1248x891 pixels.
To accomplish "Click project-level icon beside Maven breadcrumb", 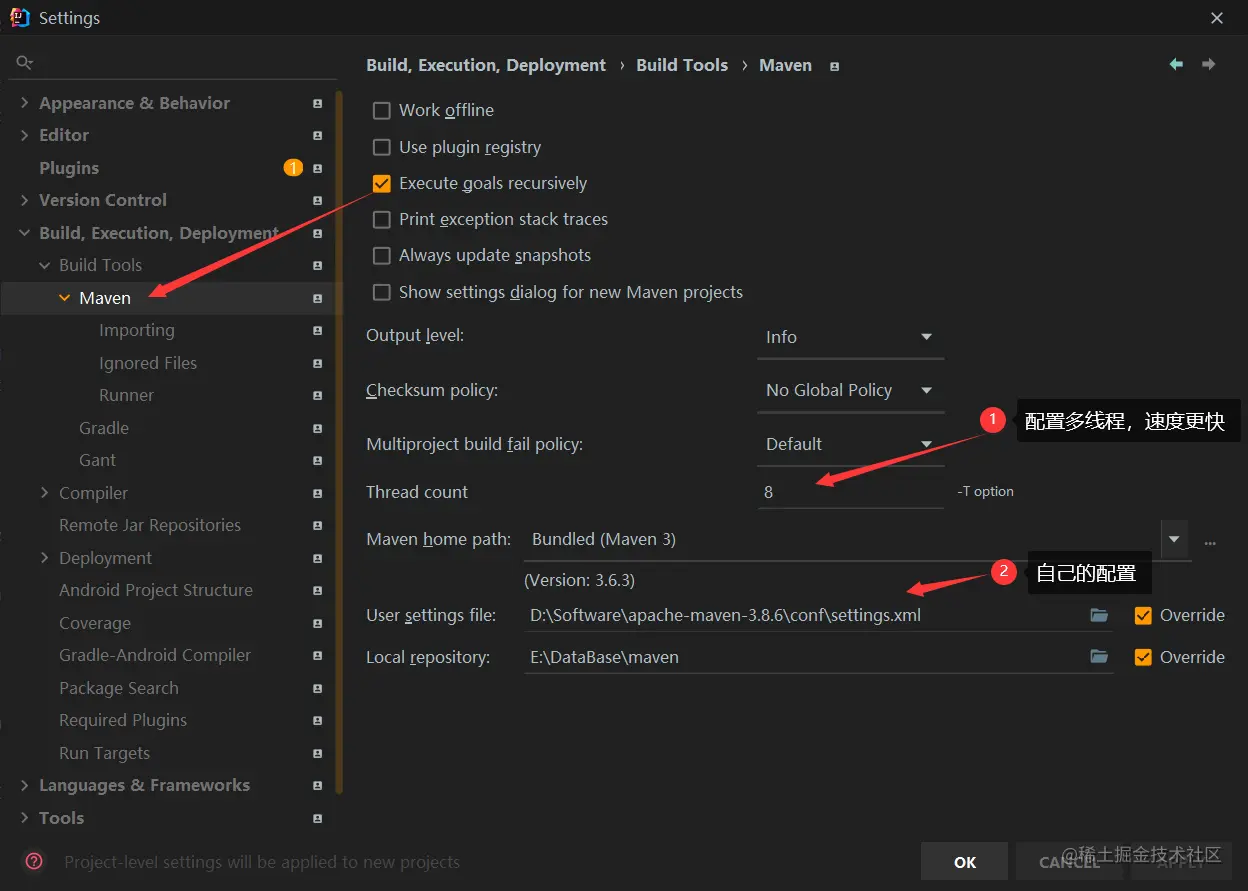I will 835,66.
